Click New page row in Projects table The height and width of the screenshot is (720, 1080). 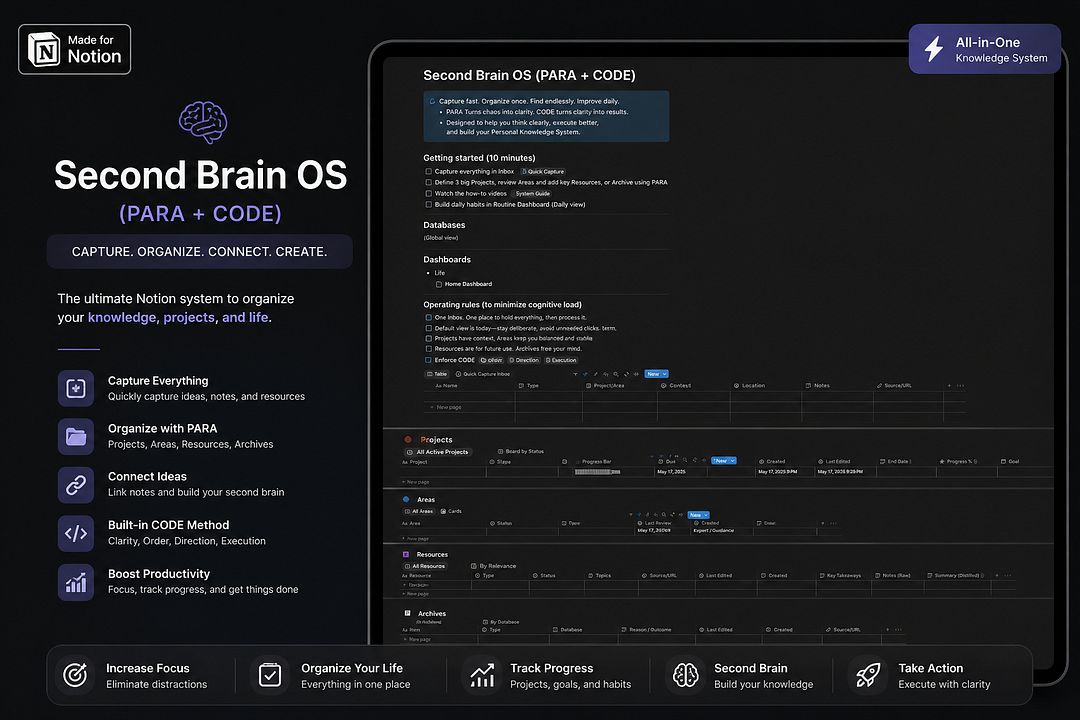tap(415, 482)
